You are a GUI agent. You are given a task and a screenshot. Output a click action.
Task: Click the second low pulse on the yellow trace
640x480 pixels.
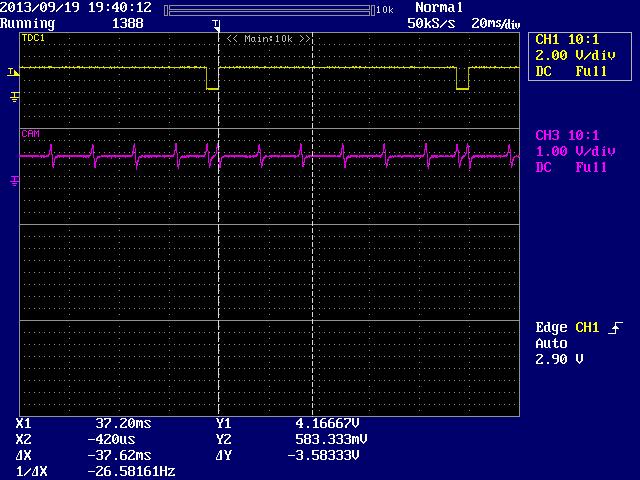(x=462, y=78)
